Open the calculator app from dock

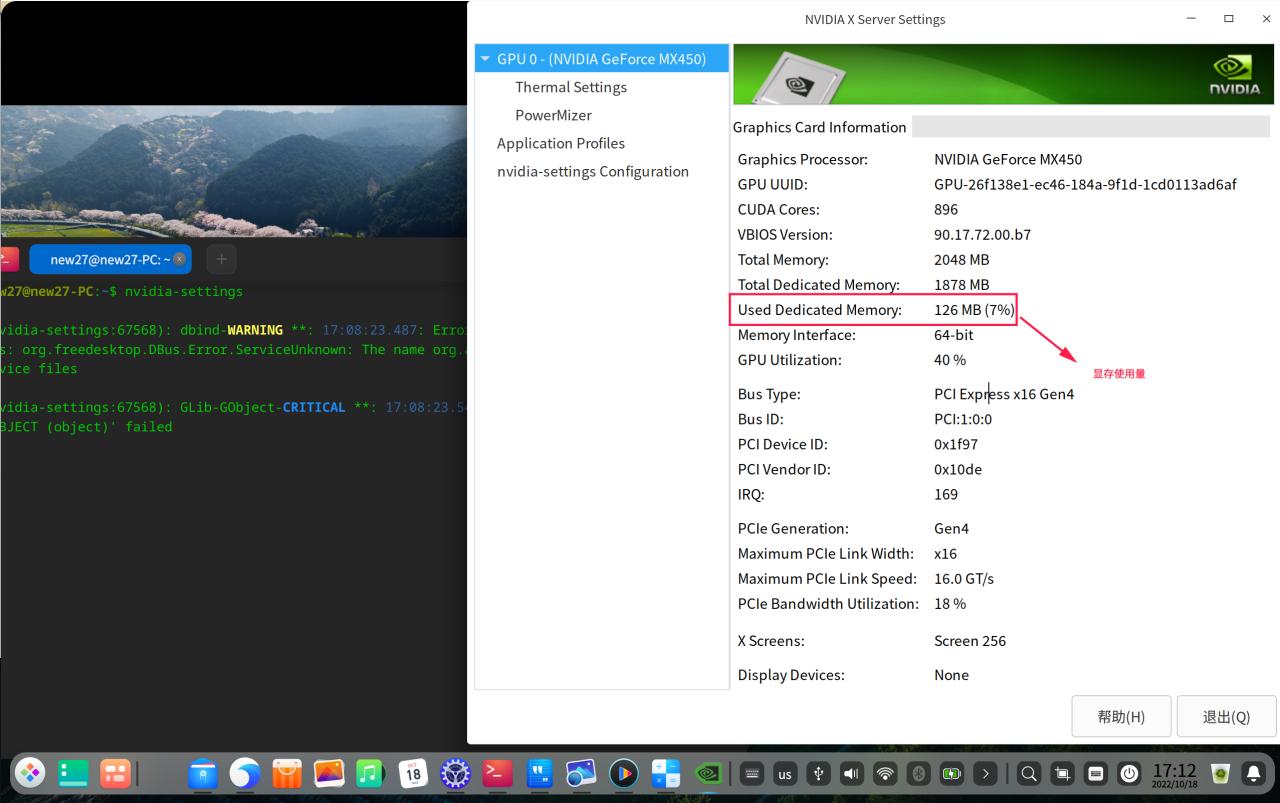tap(666, 773)
